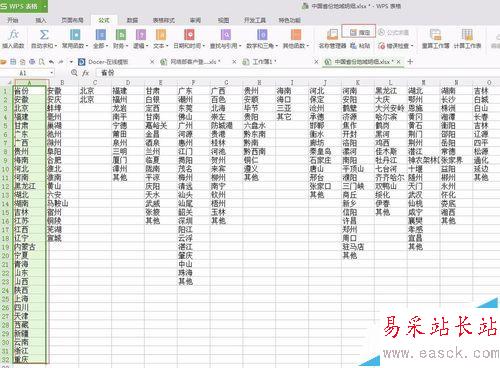This screenshot has width=500, height=368.
Task: Click the fx icon beside formula bar
Action: point(86,72)
